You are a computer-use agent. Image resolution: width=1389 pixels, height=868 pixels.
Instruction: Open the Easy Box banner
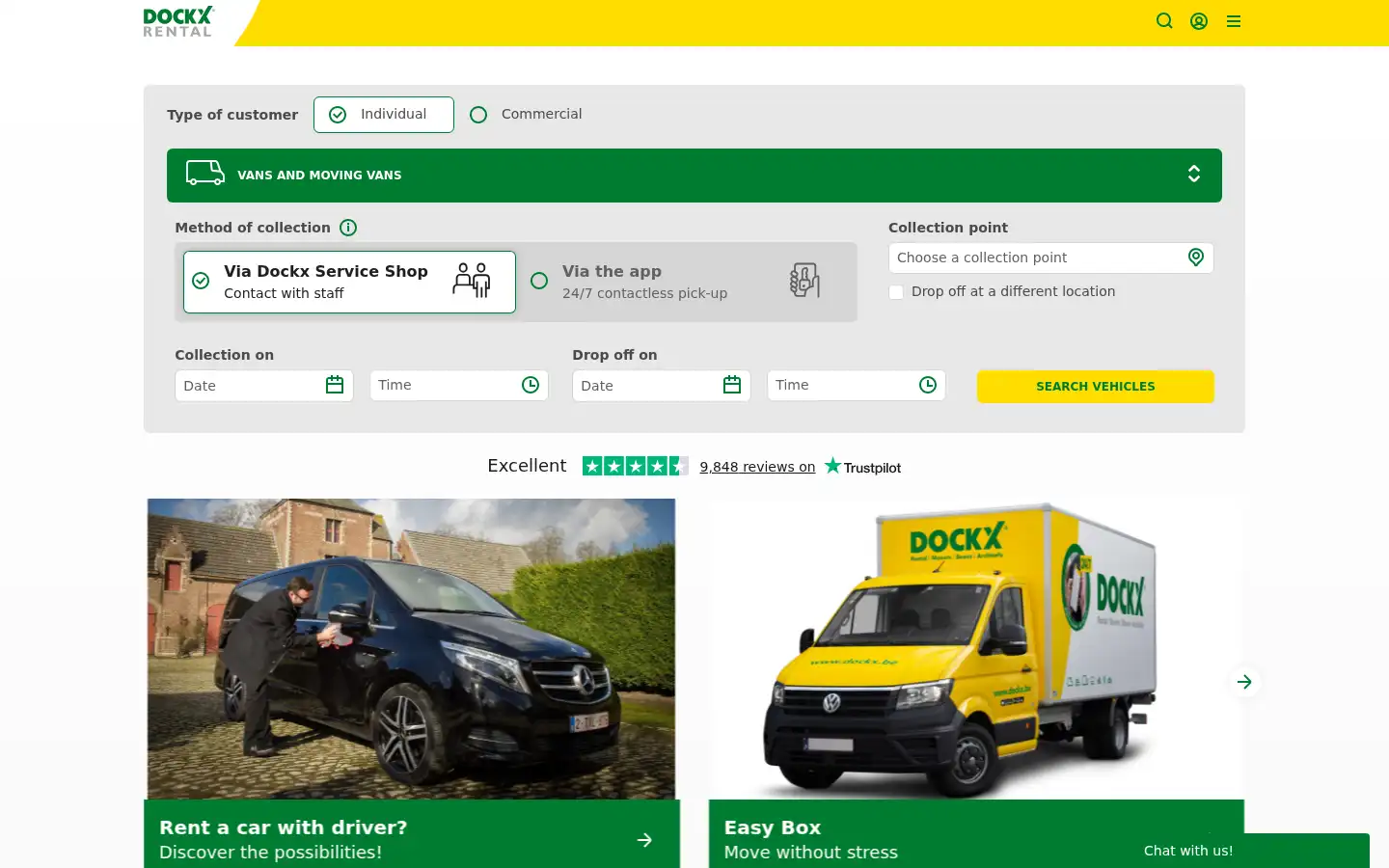tap(976, 834)
